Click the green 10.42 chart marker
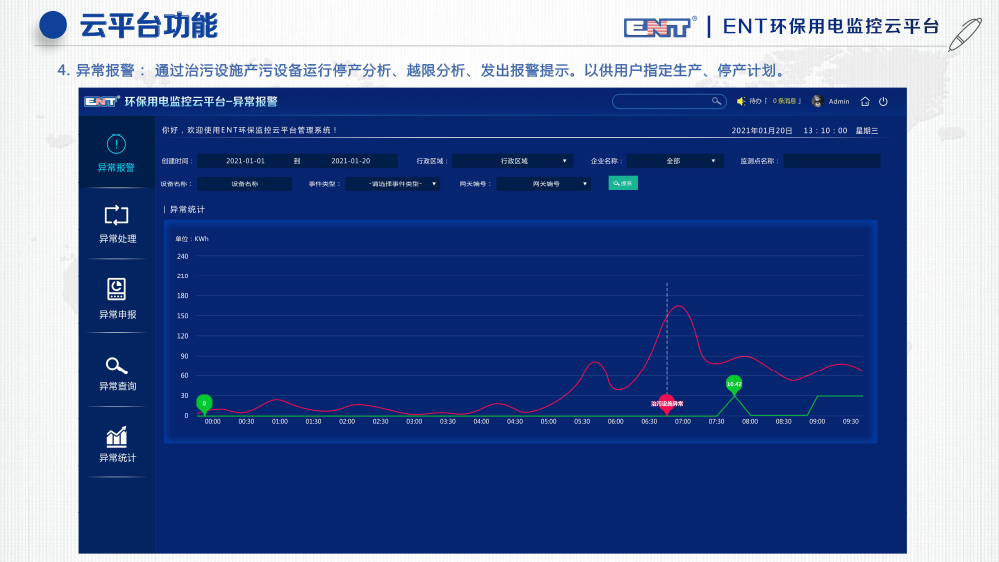This screenshot has height=562, width=999. coord(734,385)
